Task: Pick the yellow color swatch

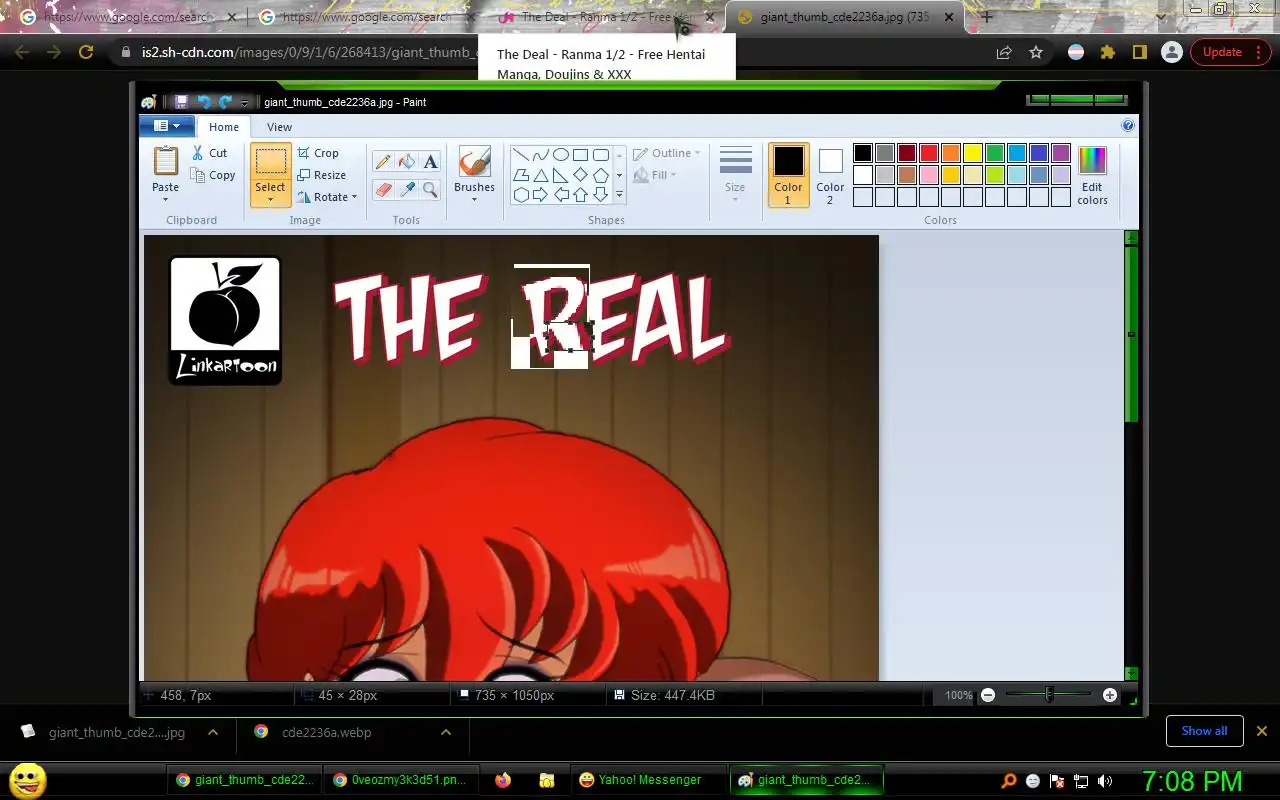Action: [972, 153]
